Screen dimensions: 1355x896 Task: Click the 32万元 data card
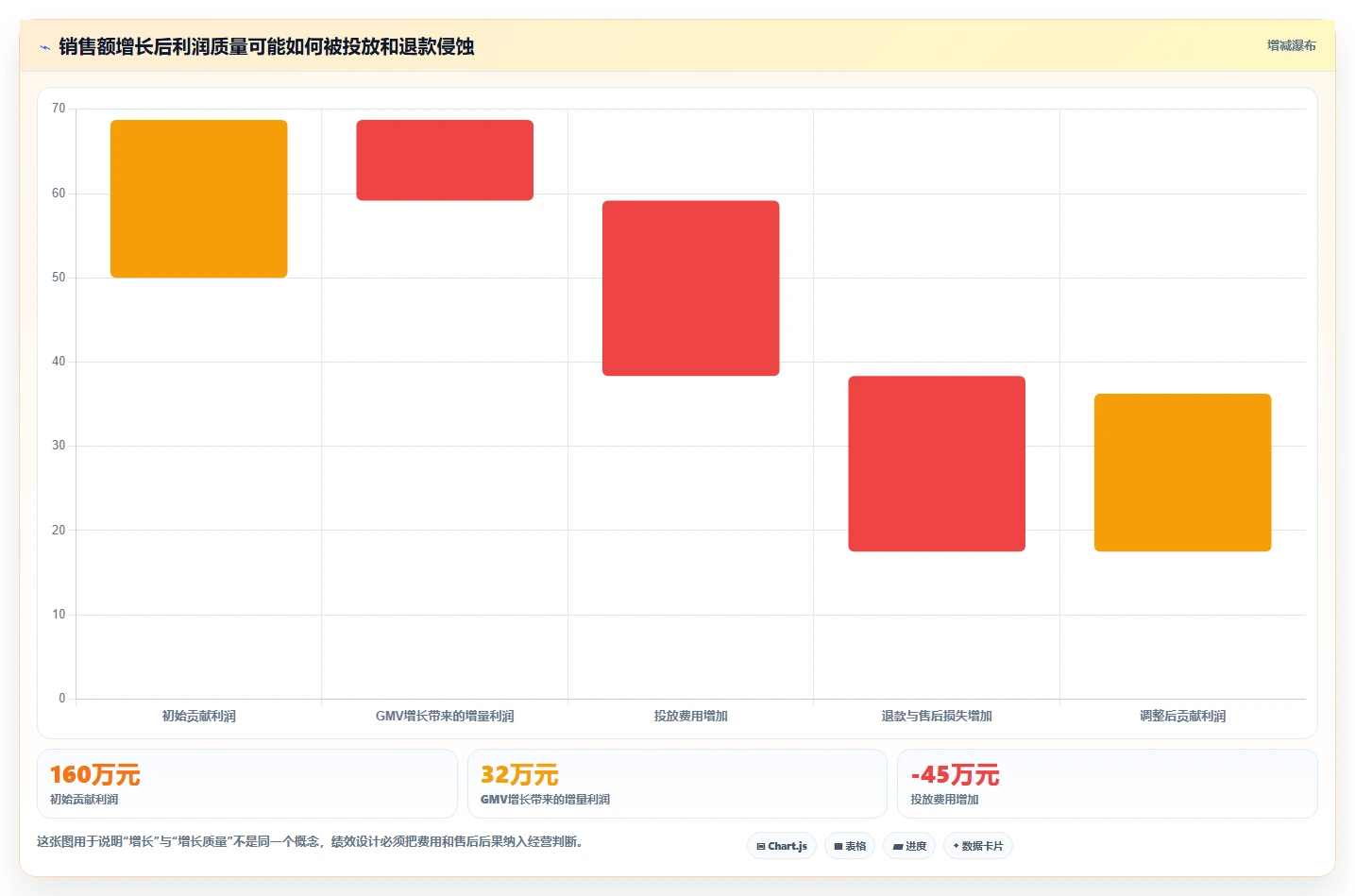pos(677,784)
